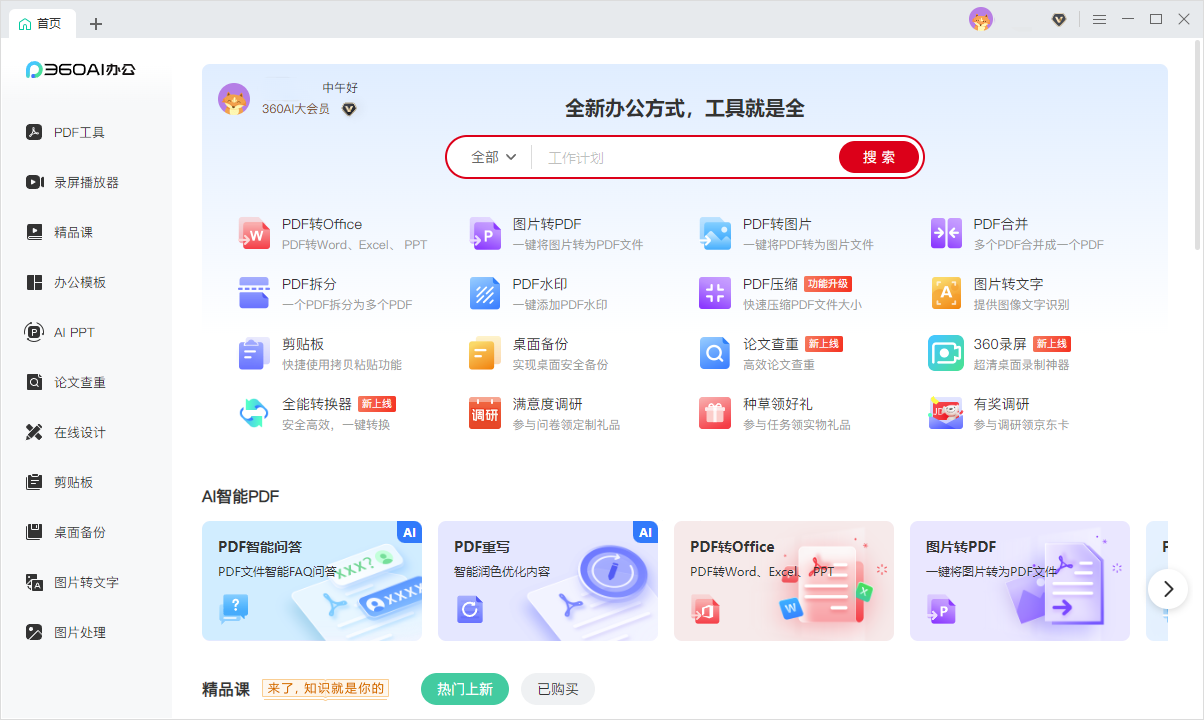Open the PDF水印 watermark tool icon
This screenshot has height=720, width=1204.
[485, 293]
